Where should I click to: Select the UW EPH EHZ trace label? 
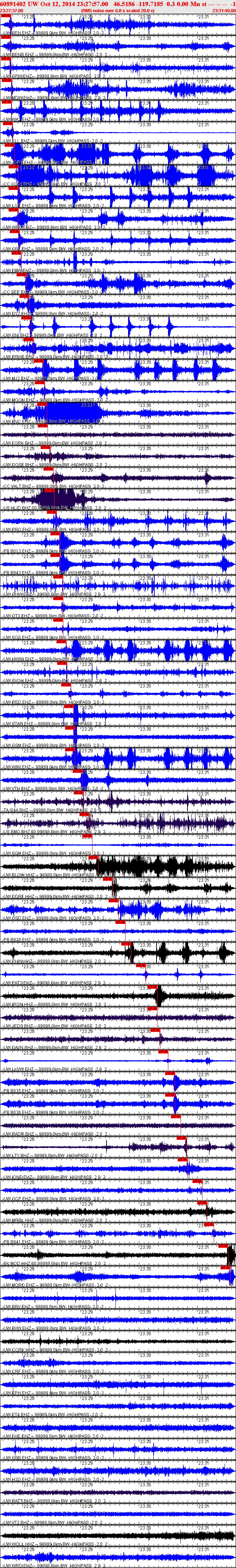[x=54, y=1393]
